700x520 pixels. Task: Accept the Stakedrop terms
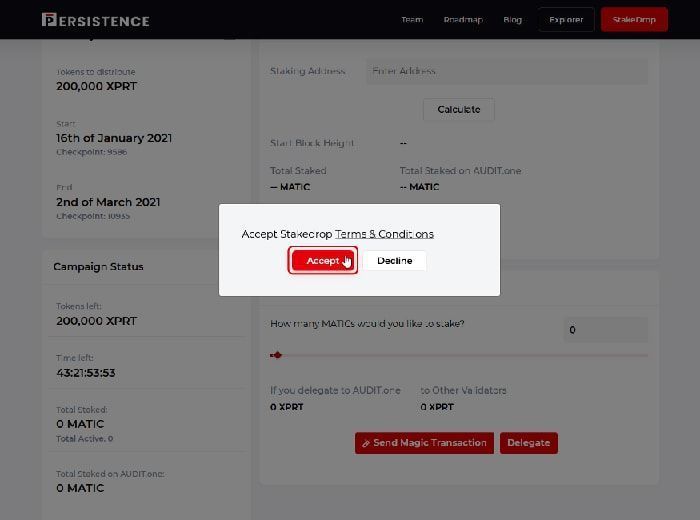(x=323, y=260)
